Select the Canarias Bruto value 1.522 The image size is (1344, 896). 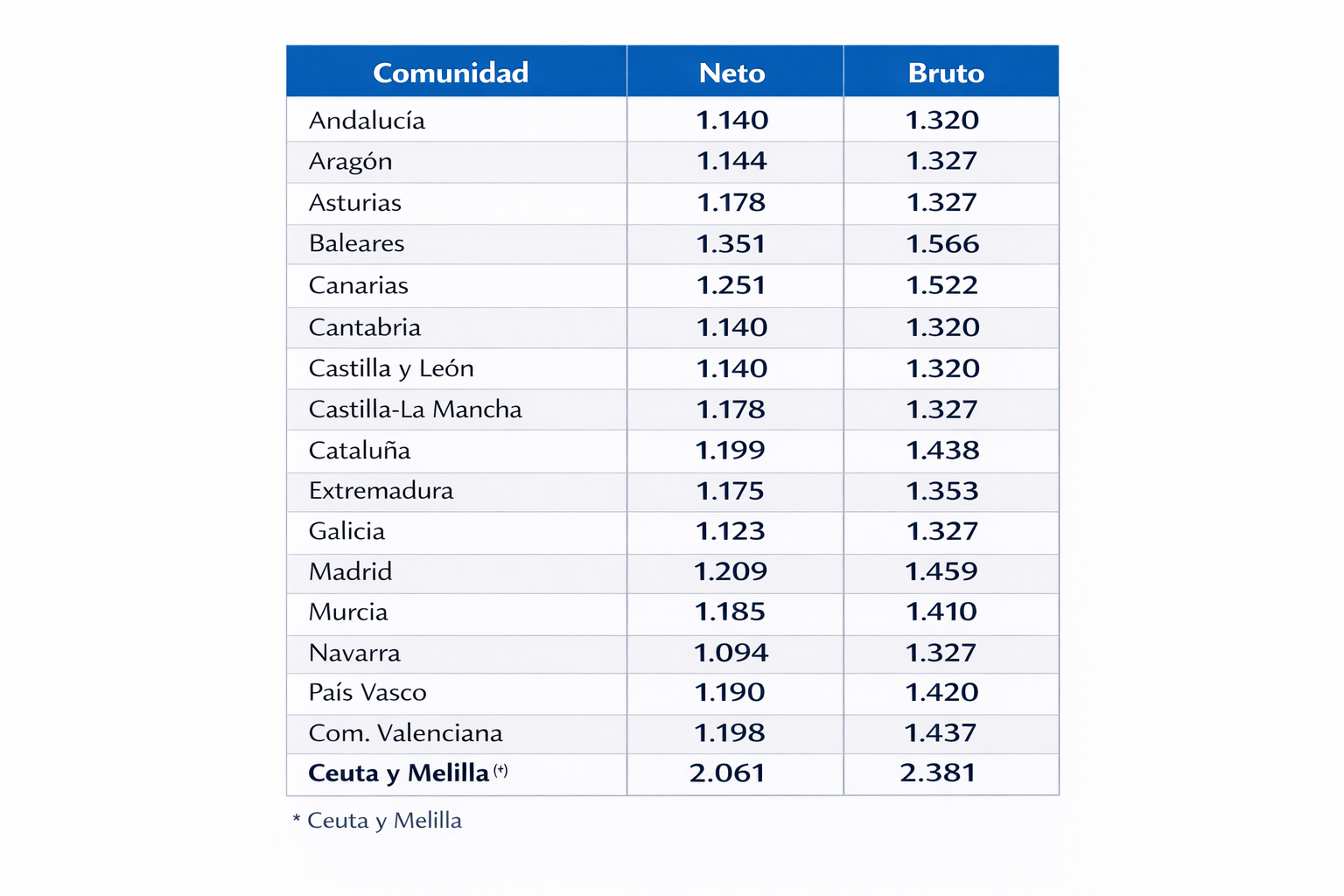pos(941,285)
